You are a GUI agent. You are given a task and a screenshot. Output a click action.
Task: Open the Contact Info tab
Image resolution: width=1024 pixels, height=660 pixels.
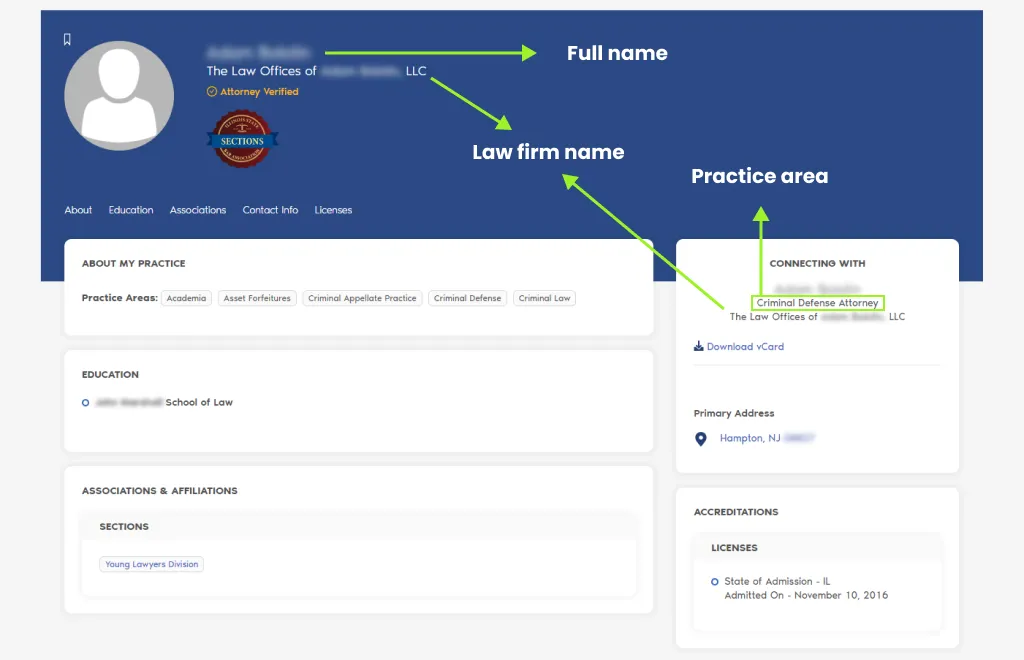click(270, 210)
